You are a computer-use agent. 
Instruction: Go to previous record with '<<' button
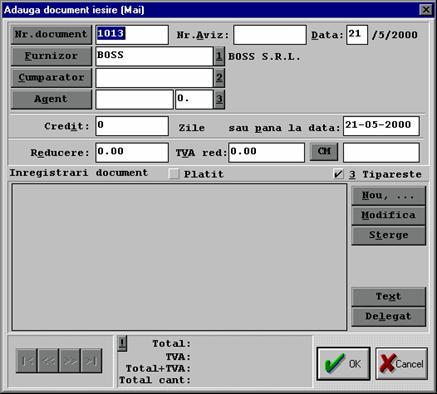pyautogui.click(x=48, y=361)
